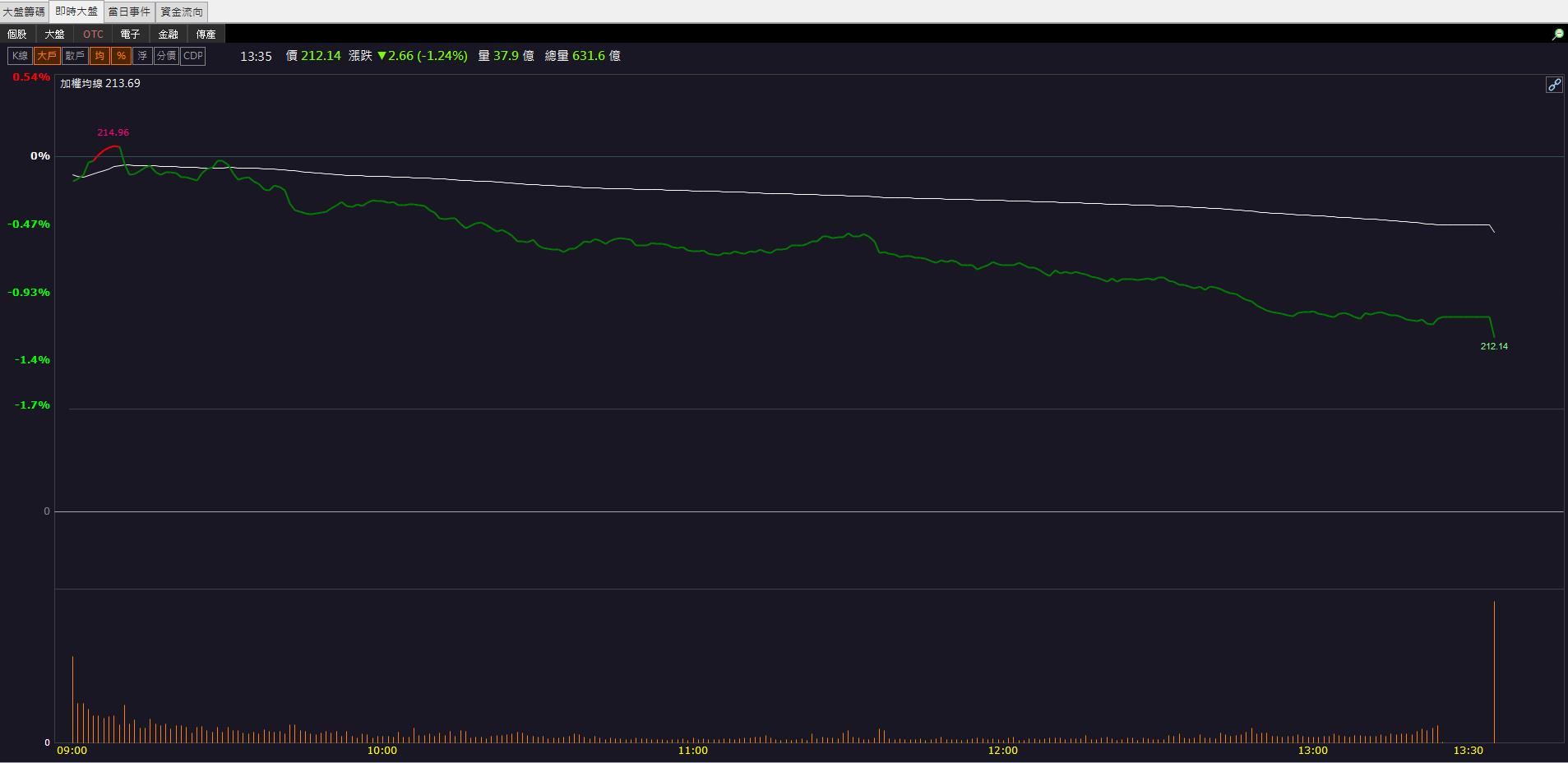Screen dimensions: 1568x763
Task: Click the chain link icon on chart
Action: pyautogui.click(x=1554, y=85)
